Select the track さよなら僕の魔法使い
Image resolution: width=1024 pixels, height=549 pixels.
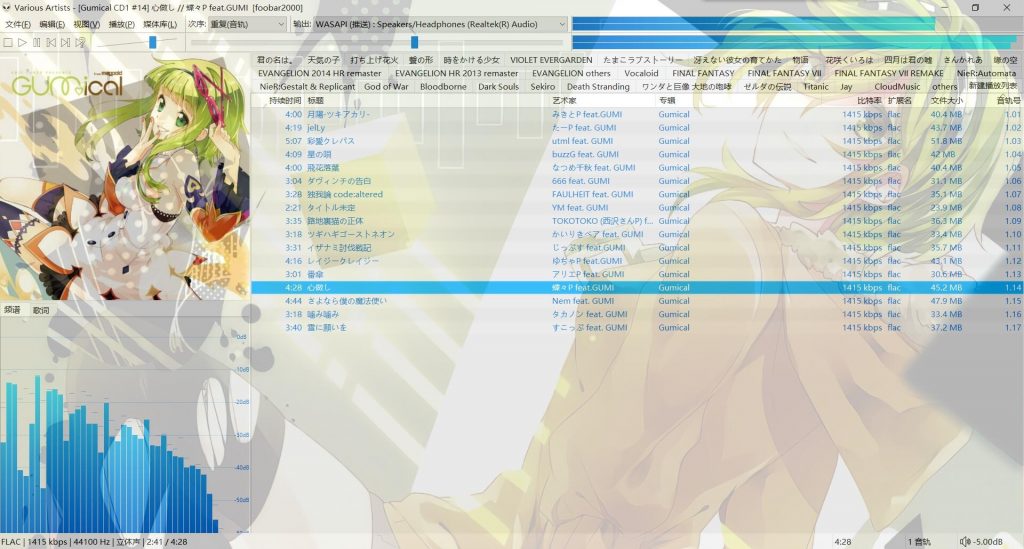tap(637, 301)
